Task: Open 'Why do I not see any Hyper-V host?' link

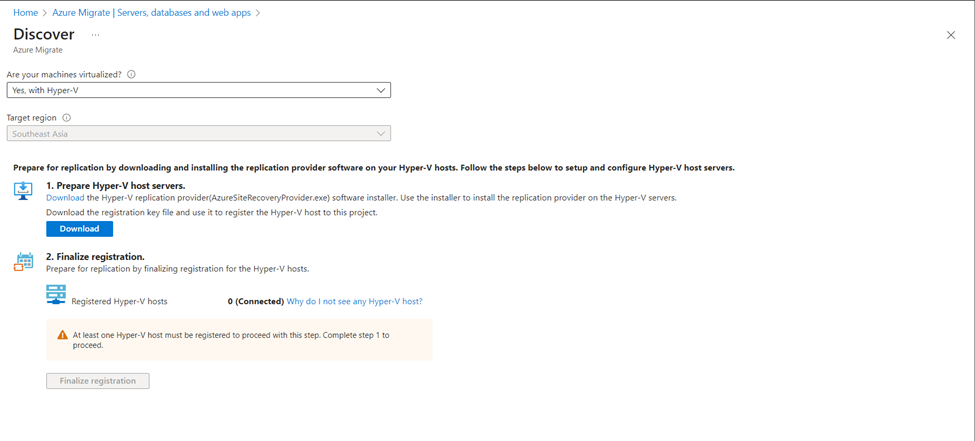Action: tap(354, 301)
